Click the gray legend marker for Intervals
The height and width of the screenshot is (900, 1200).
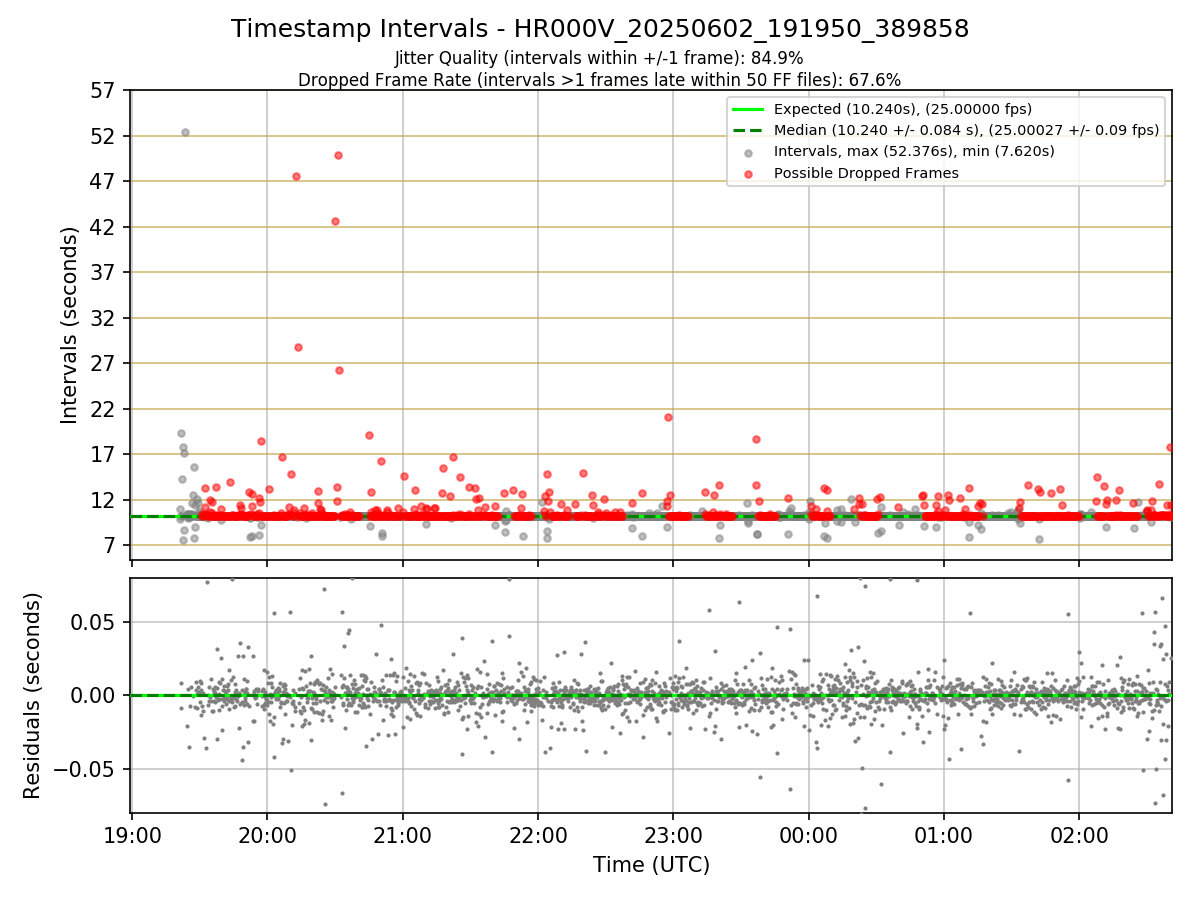pyautogui.click(x=748, y=152)
